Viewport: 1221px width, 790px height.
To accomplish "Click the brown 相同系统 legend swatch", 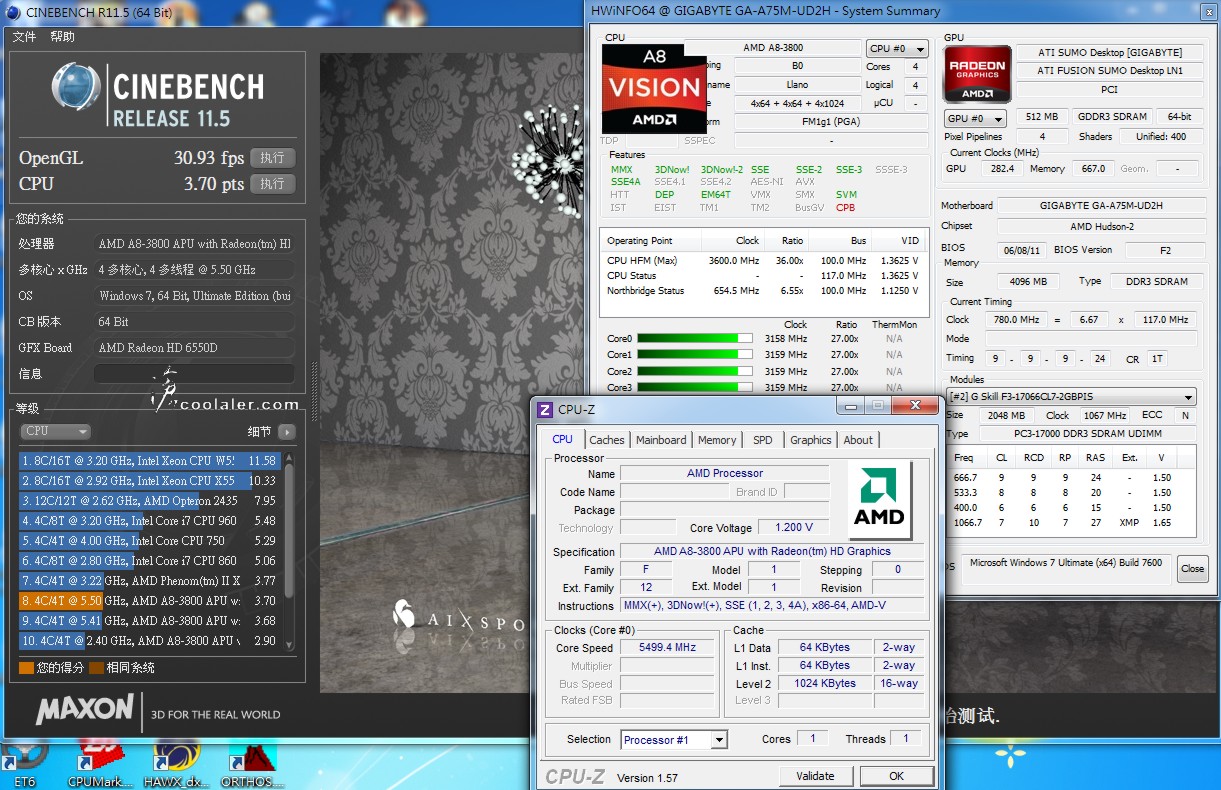I will point(96,668).
